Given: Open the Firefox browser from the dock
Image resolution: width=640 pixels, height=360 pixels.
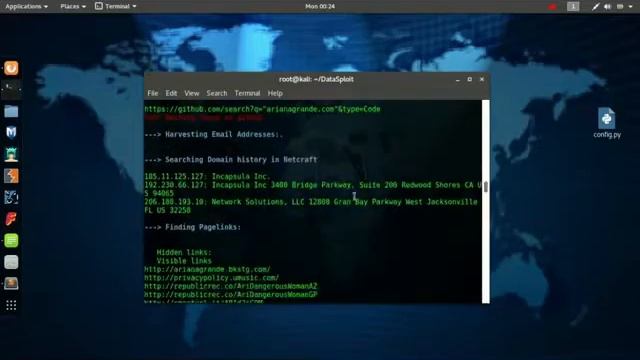Looking at the screenshot, I should 11,68.
